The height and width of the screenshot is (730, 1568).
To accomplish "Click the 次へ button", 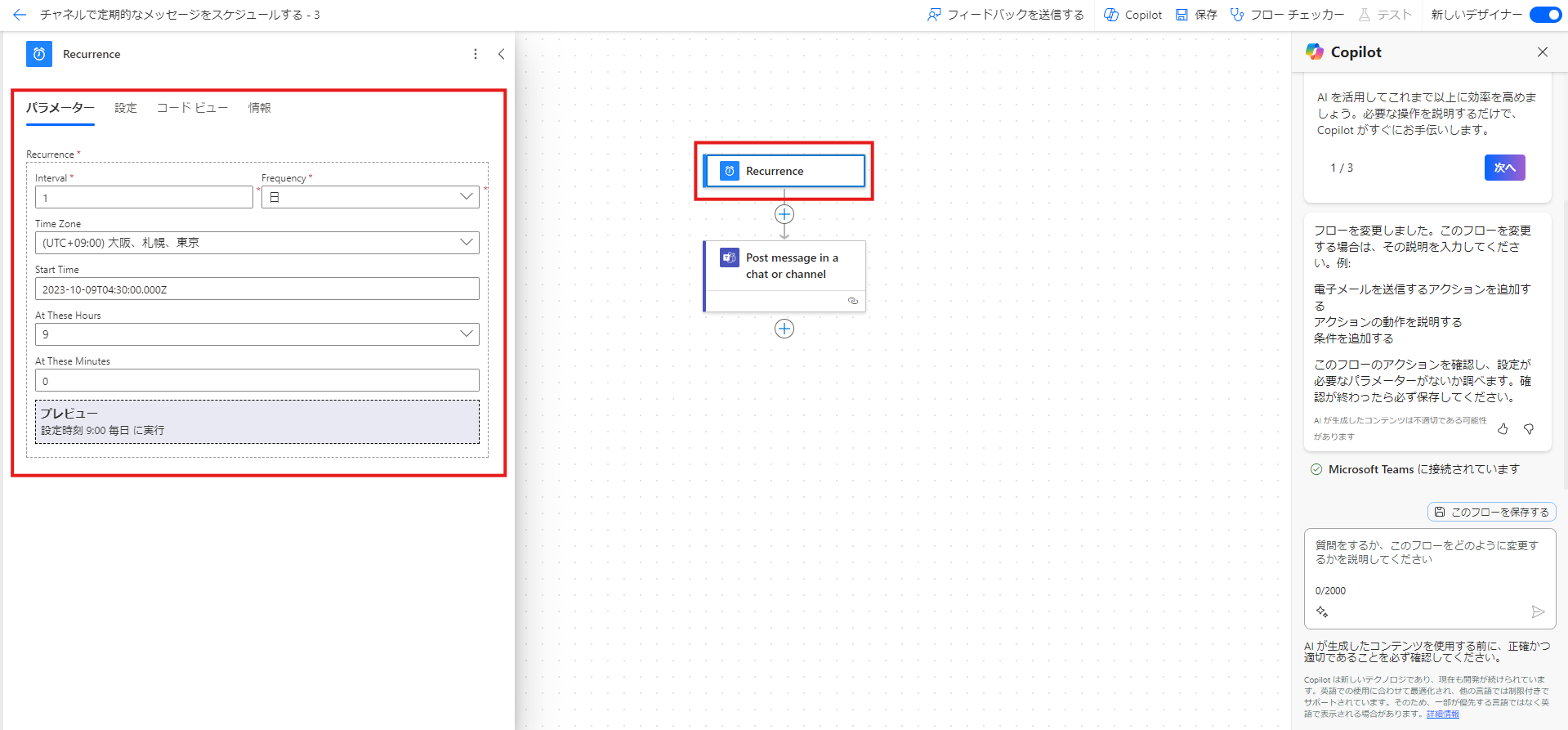I will coord(1505,168).
